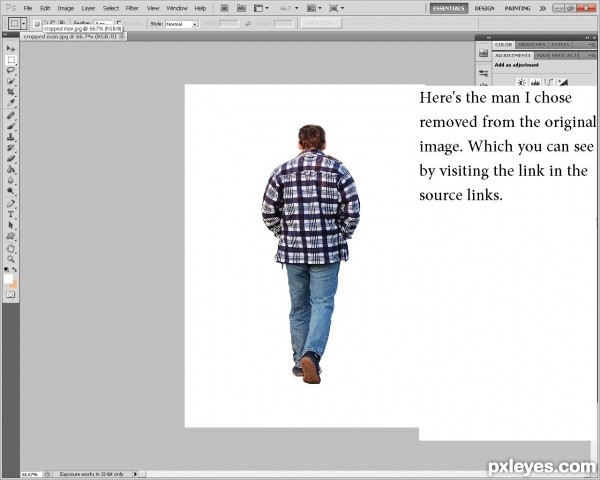
Task: Open the Style dropdown set to Normal
Action: pyautogui.click(x=182, y=24)
